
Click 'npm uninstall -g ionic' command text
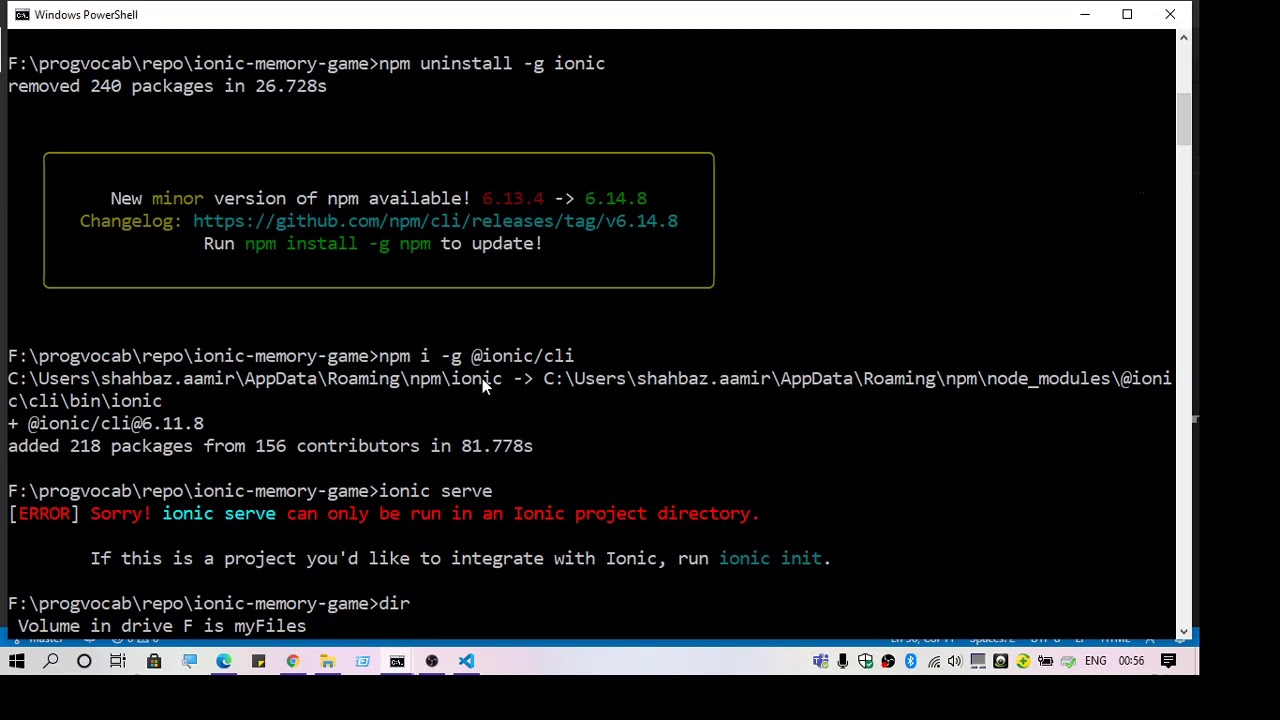pos(492,64)
